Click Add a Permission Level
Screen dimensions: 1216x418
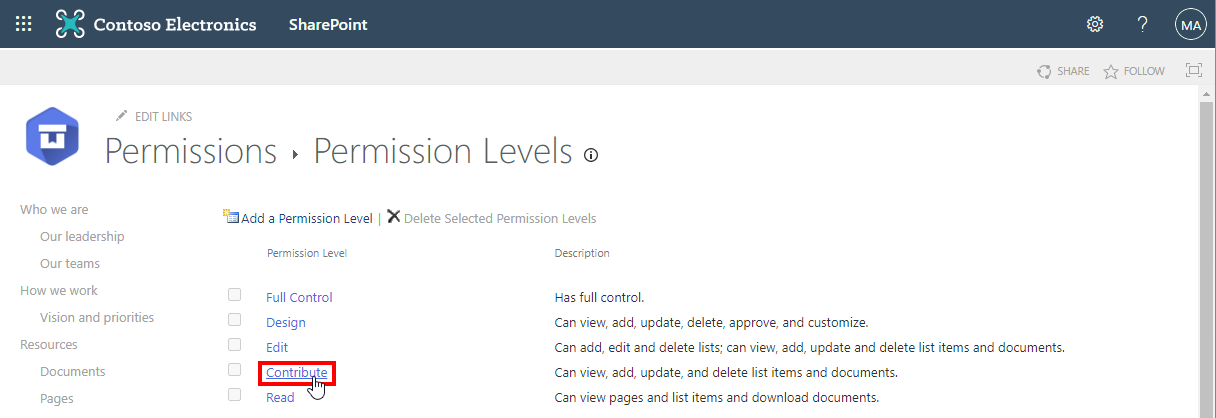[x=306, y=218]
